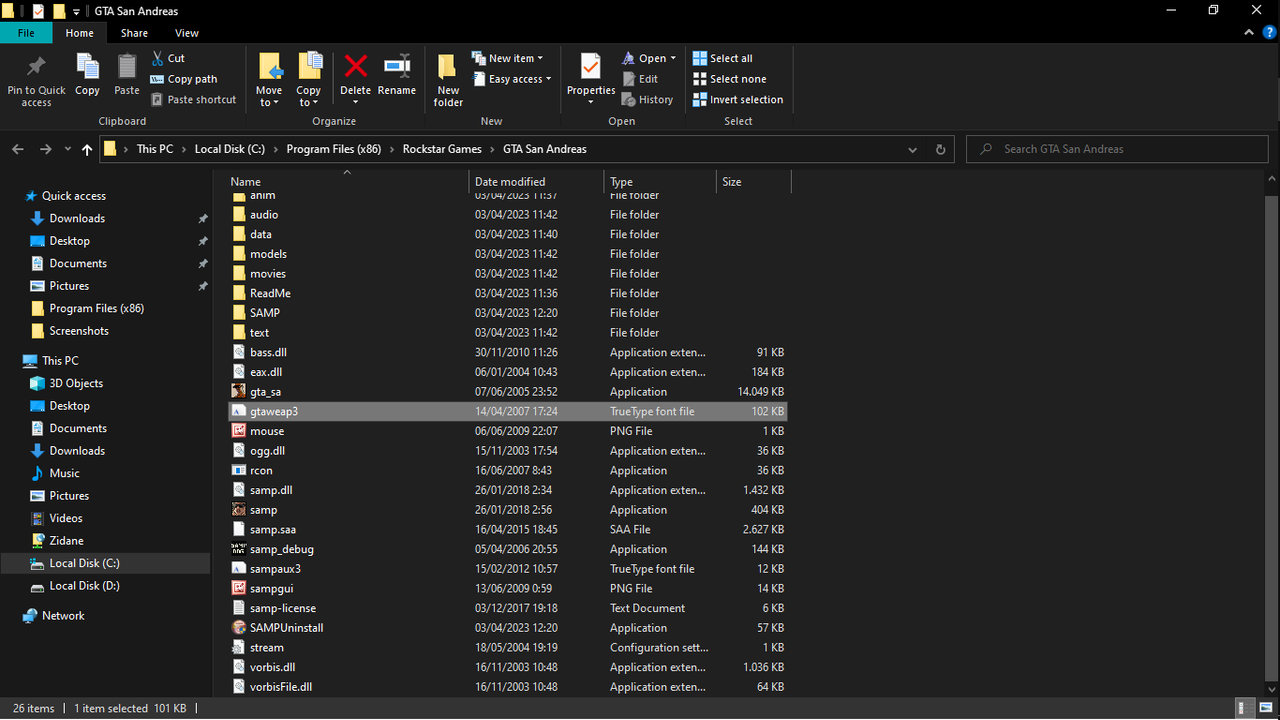The image size is (1280, 720).
Task: Switch to the Share ribbon tab
Action: click(134, 33)
